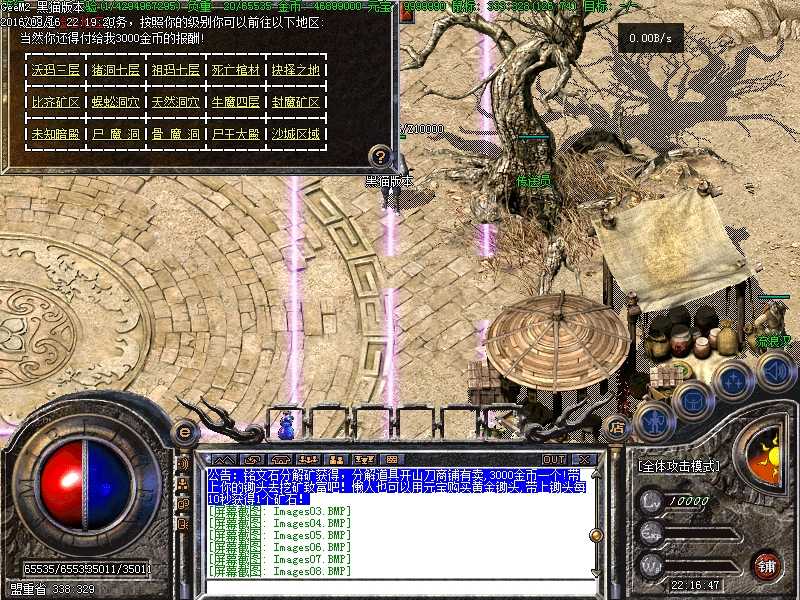Viewport: 800px width, 600px height.
Task: Click the looped-arrow icon on chat toolbar
Action: 252,460
